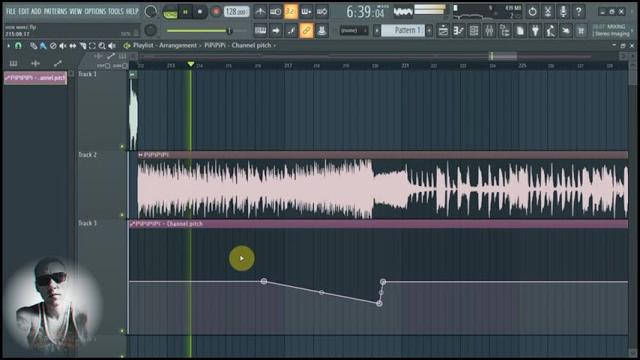The width and height of the screenshot is (640, 360).
Task: Click the Playlist - Arrangement breadcrumb
Action: [164, 45]
